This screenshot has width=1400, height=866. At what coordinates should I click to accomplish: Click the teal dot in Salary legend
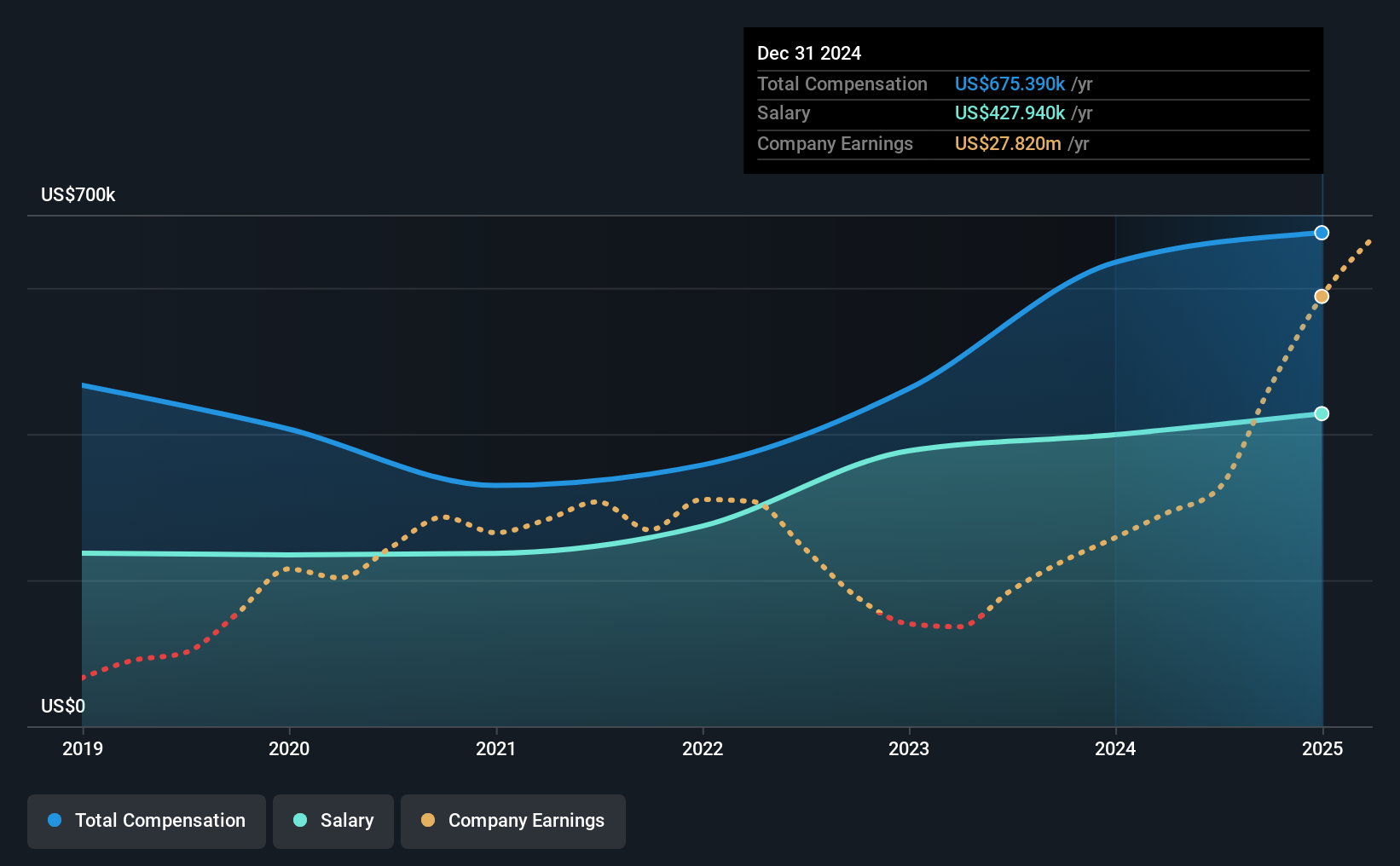(x=300, y=820)
